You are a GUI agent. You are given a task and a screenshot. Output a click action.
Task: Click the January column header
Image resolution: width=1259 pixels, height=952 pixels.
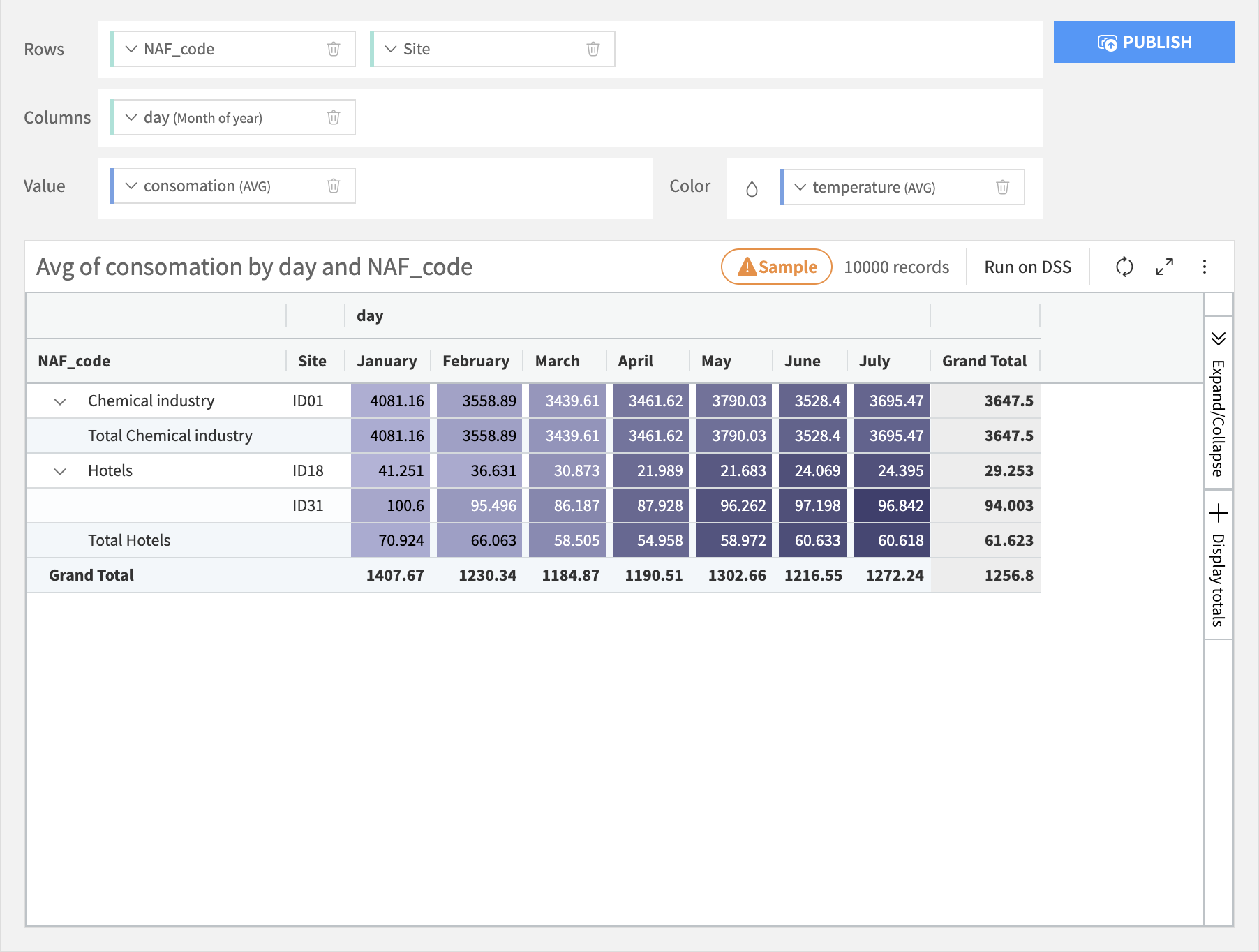click(x=387, y=361)
